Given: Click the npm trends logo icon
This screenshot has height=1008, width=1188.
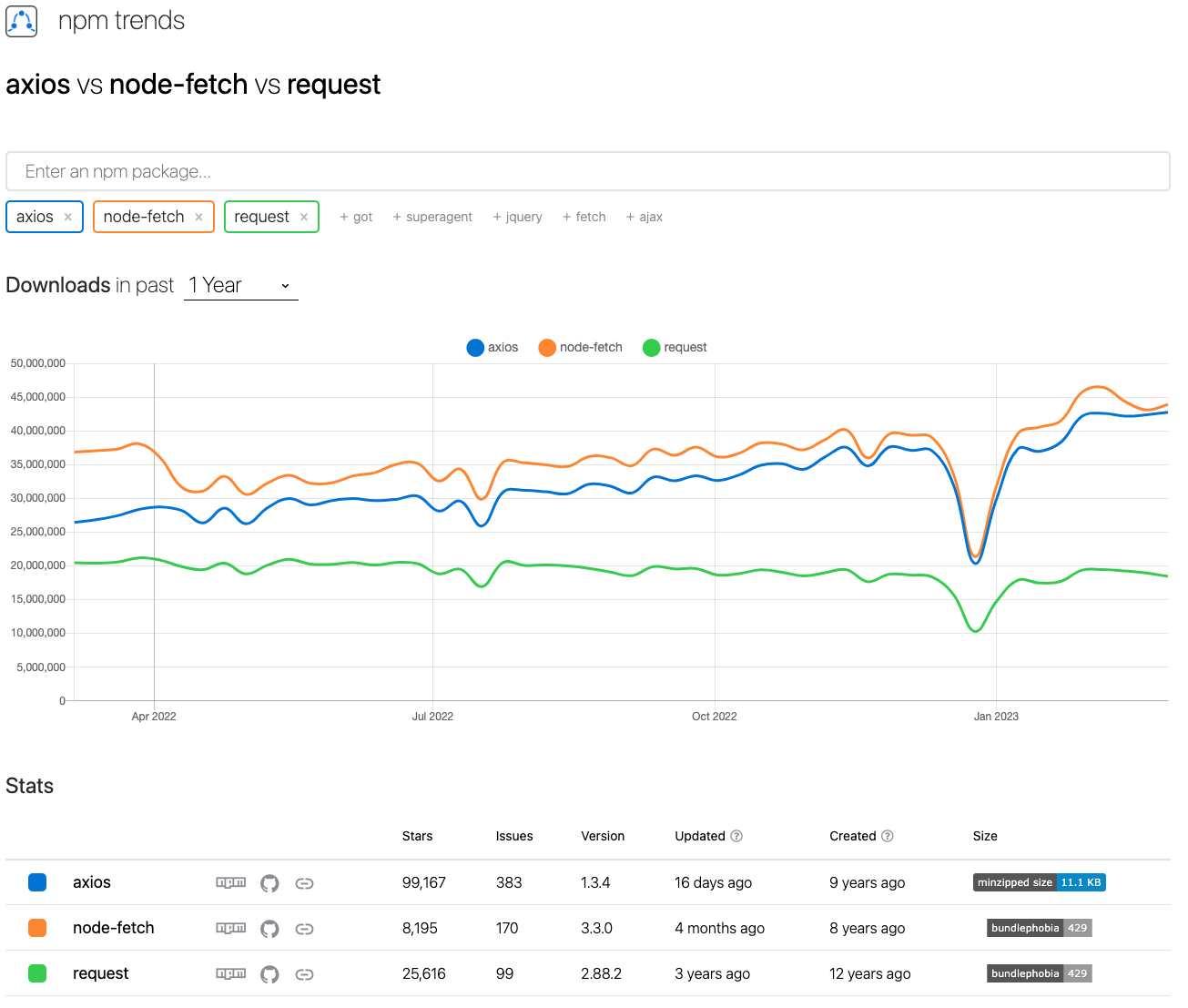Looking at the screenshot, I should [22, 21].
